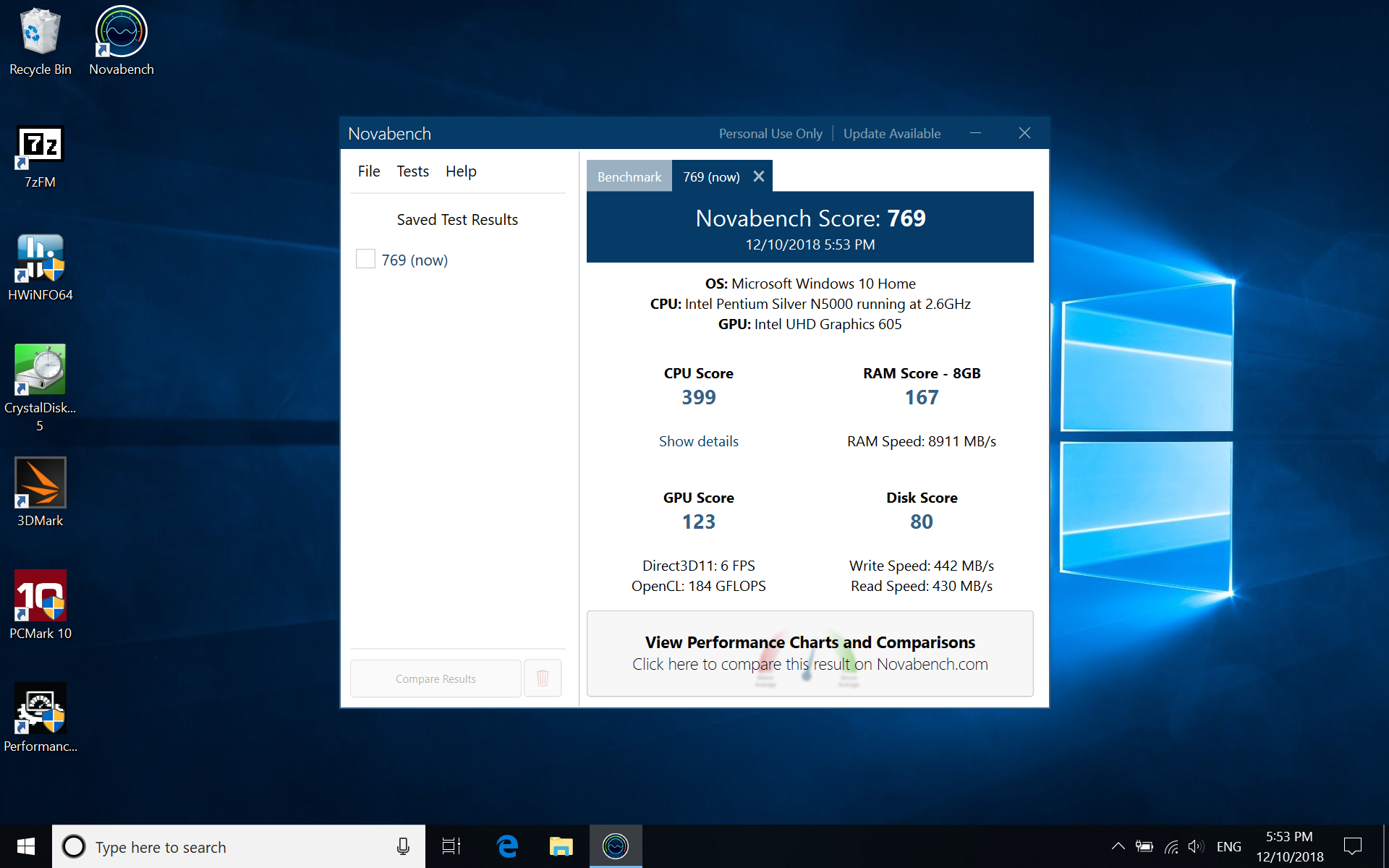Screen dimensions: 1389x868
Task: Launch Microsoft Edge from the taskbar
Action: coord(507,846)
